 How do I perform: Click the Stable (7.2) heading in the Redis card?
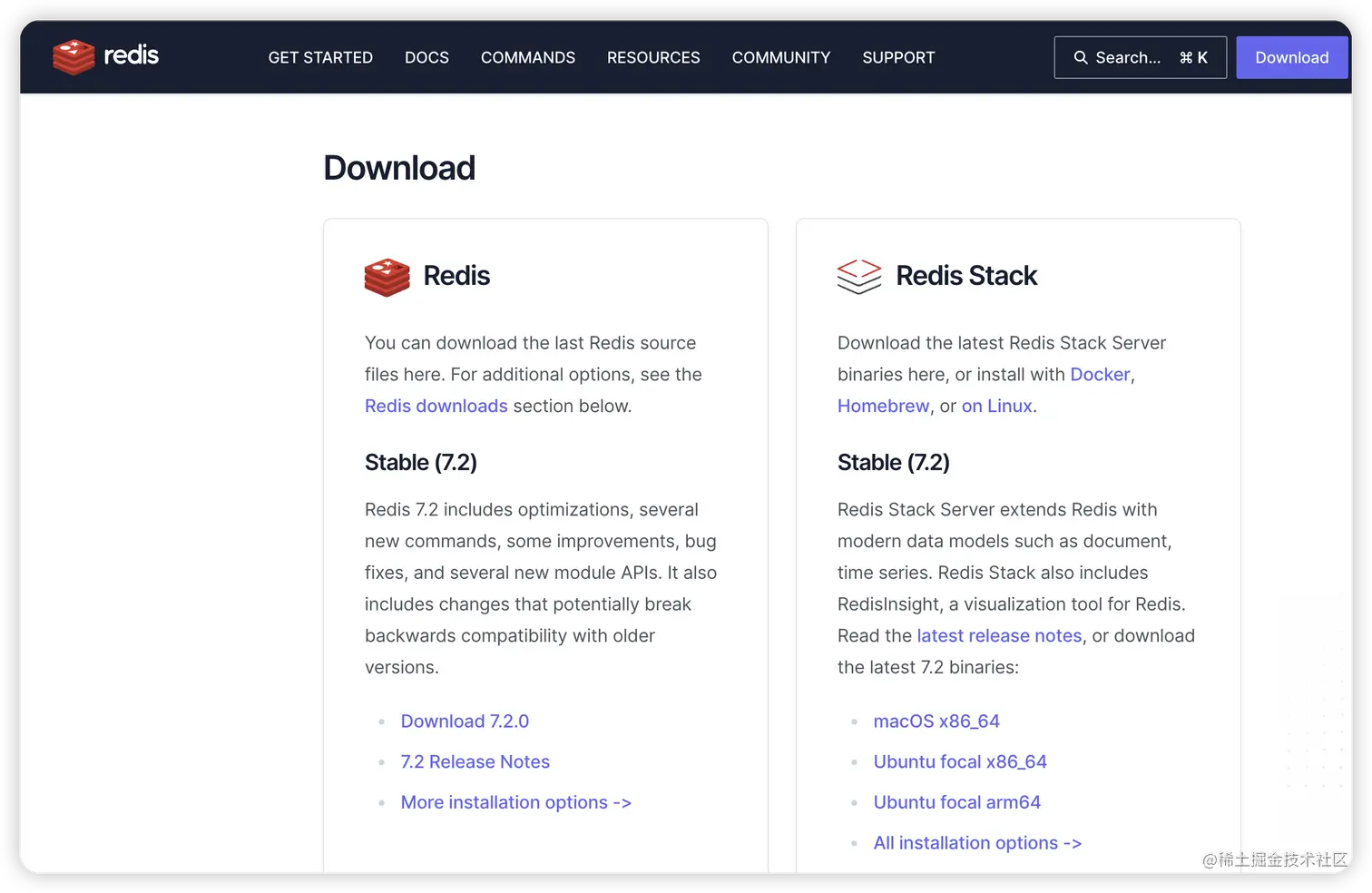click(421, 463)
